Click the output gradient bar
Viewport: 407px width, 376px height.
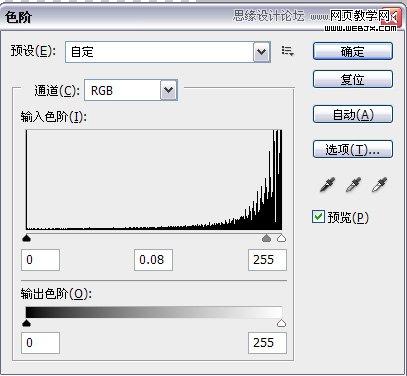point(154,312)
